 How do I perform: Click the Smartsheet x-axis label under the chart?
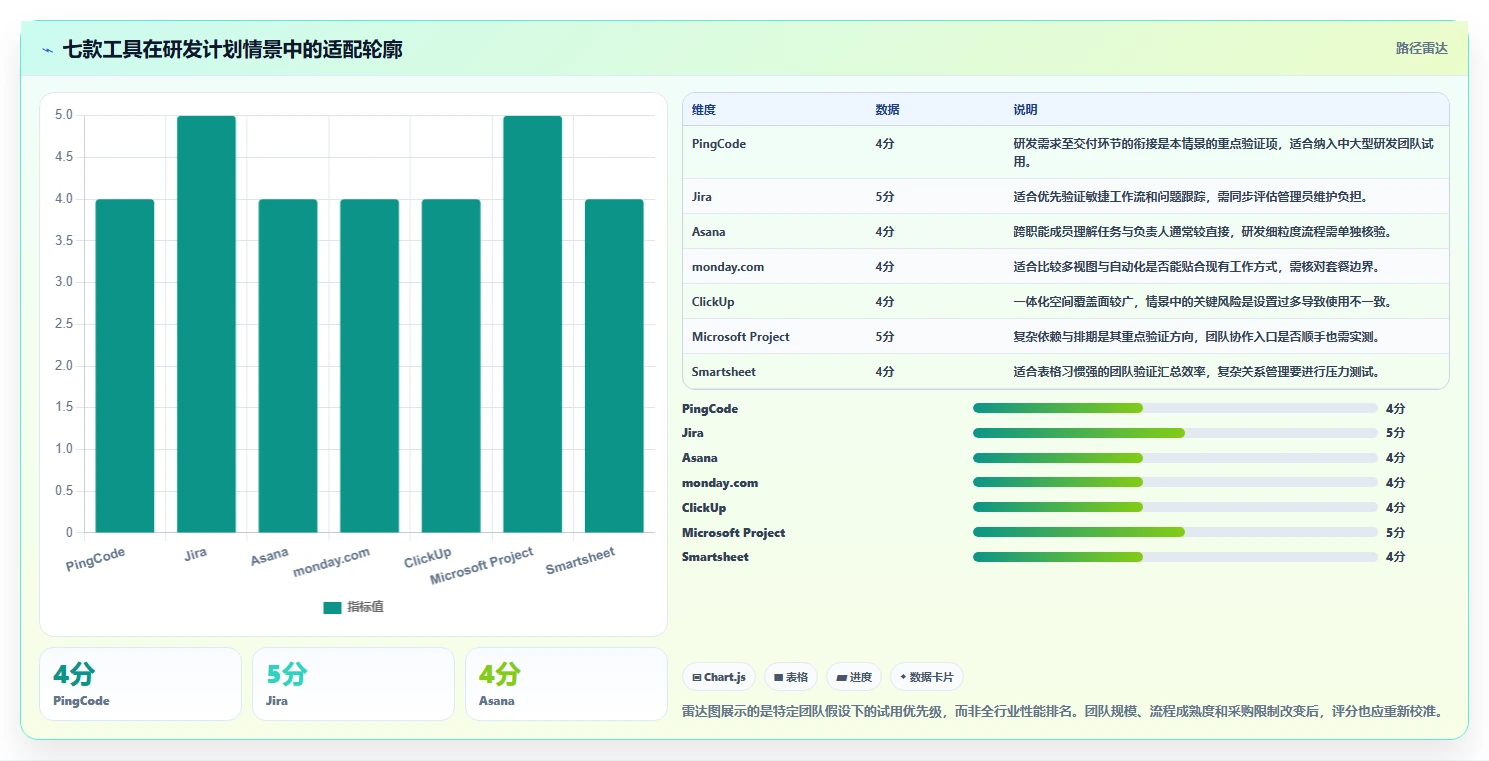point(580,561)
